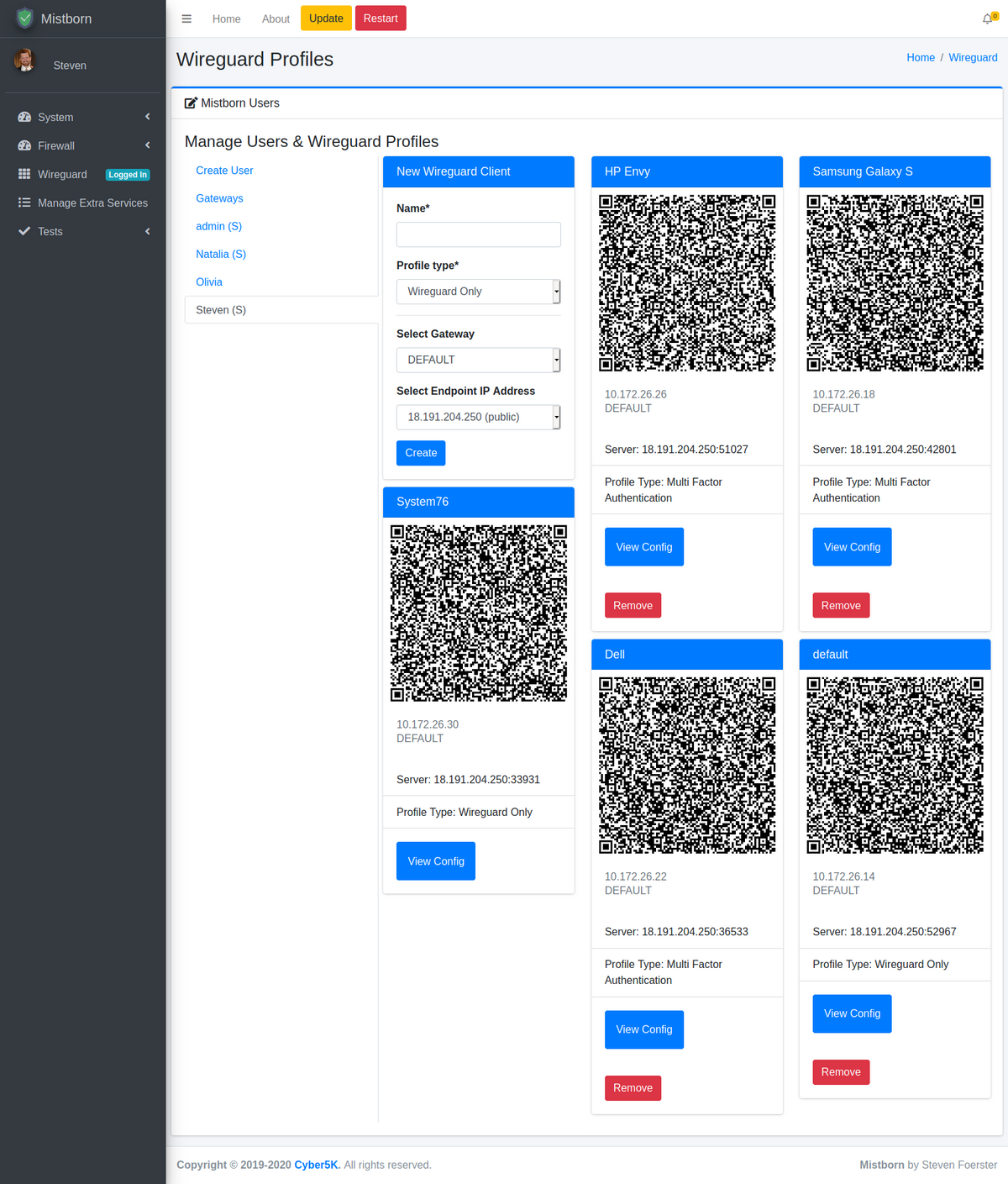Click server address 18.191.204.250:52967
Screen dimensions: 1008x1184
903,932
